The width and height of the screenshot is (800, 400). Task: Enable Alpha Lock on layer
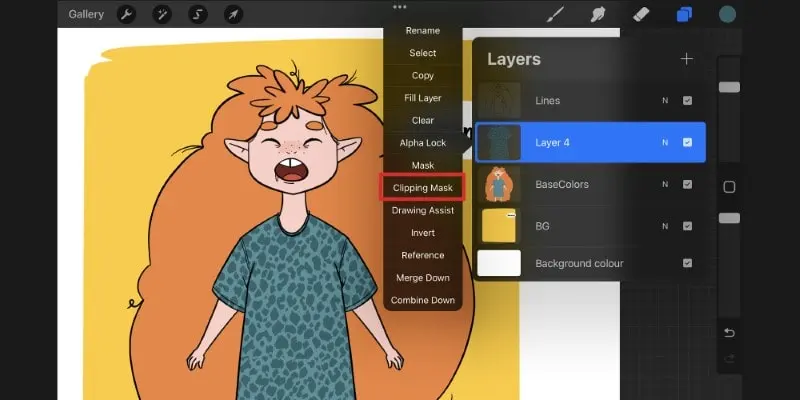422,143
